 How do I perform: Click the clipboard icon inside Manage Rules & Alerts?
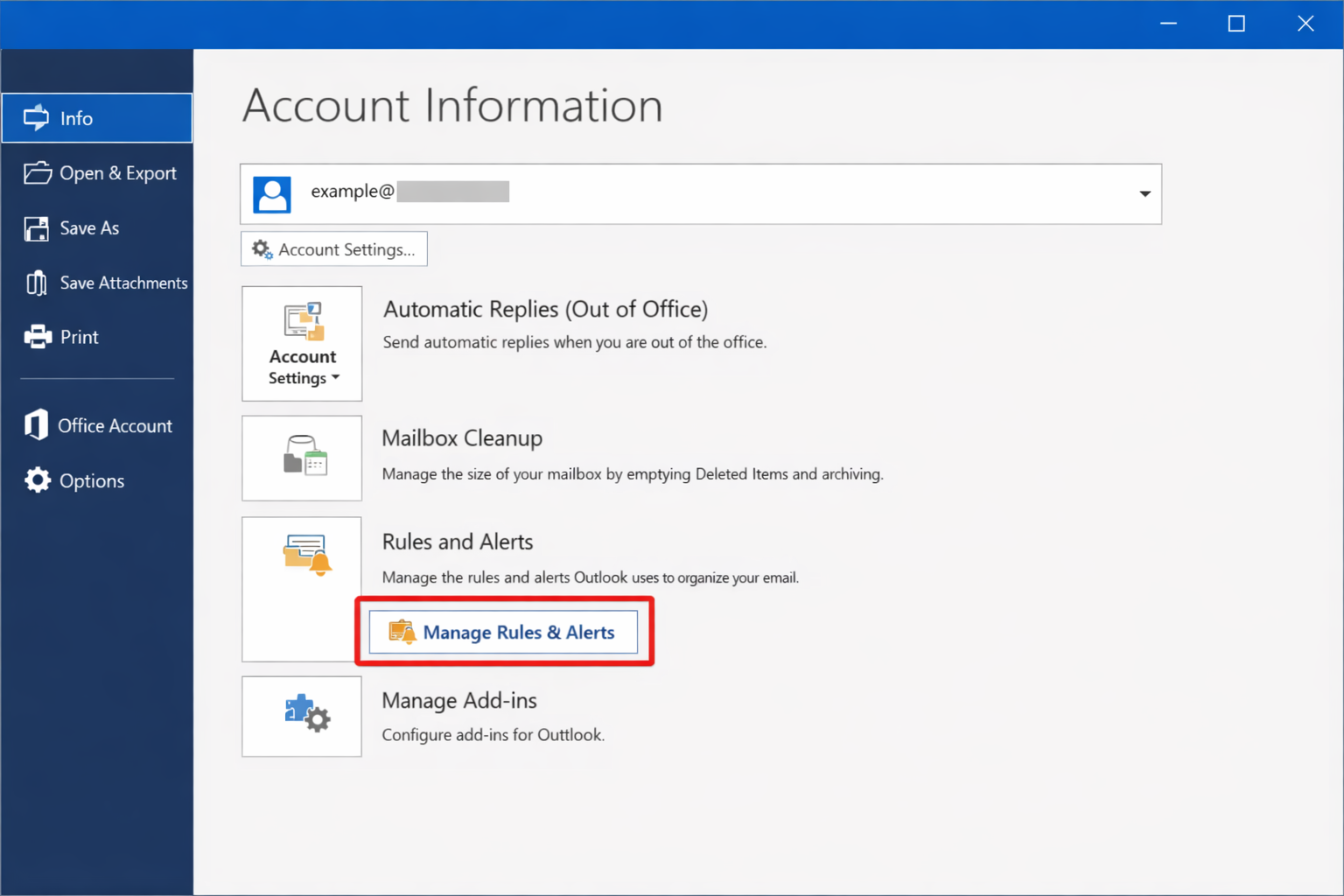402,631
